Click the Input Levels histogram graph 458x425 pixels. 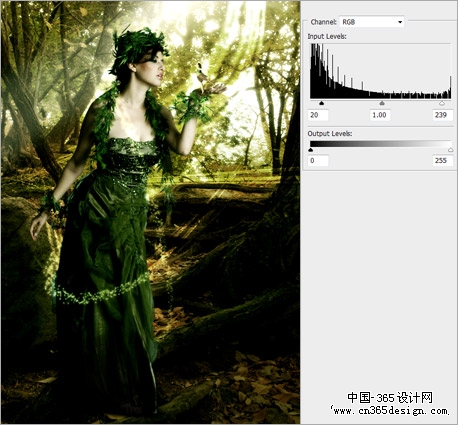click(x=381, y=71)
